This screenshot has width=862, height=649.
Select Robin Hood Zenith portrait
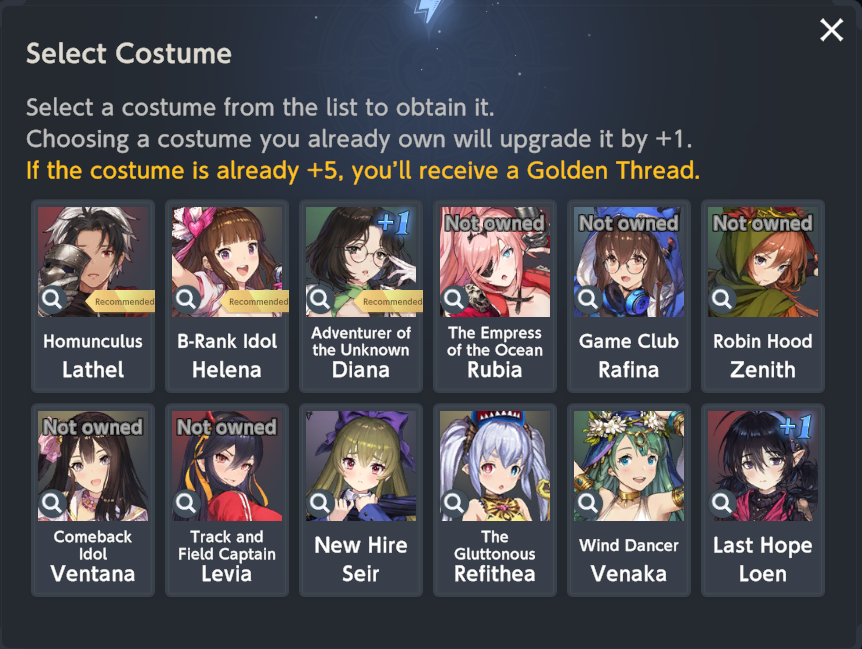point(763,262)
